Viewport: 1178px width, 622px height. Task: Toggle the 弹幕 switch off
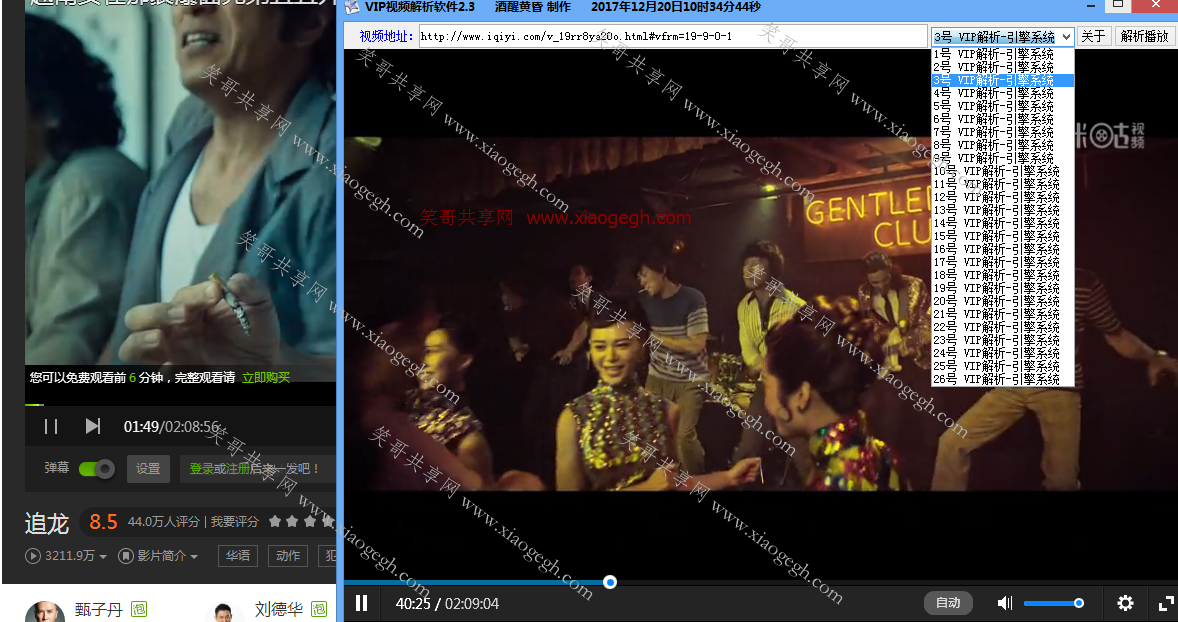tap(96, 469)
